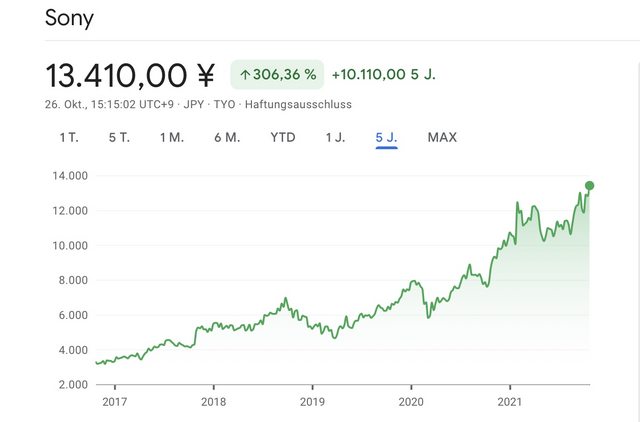Click the green current price dot
Screen dimensions: 640x422
click(589, 186)
